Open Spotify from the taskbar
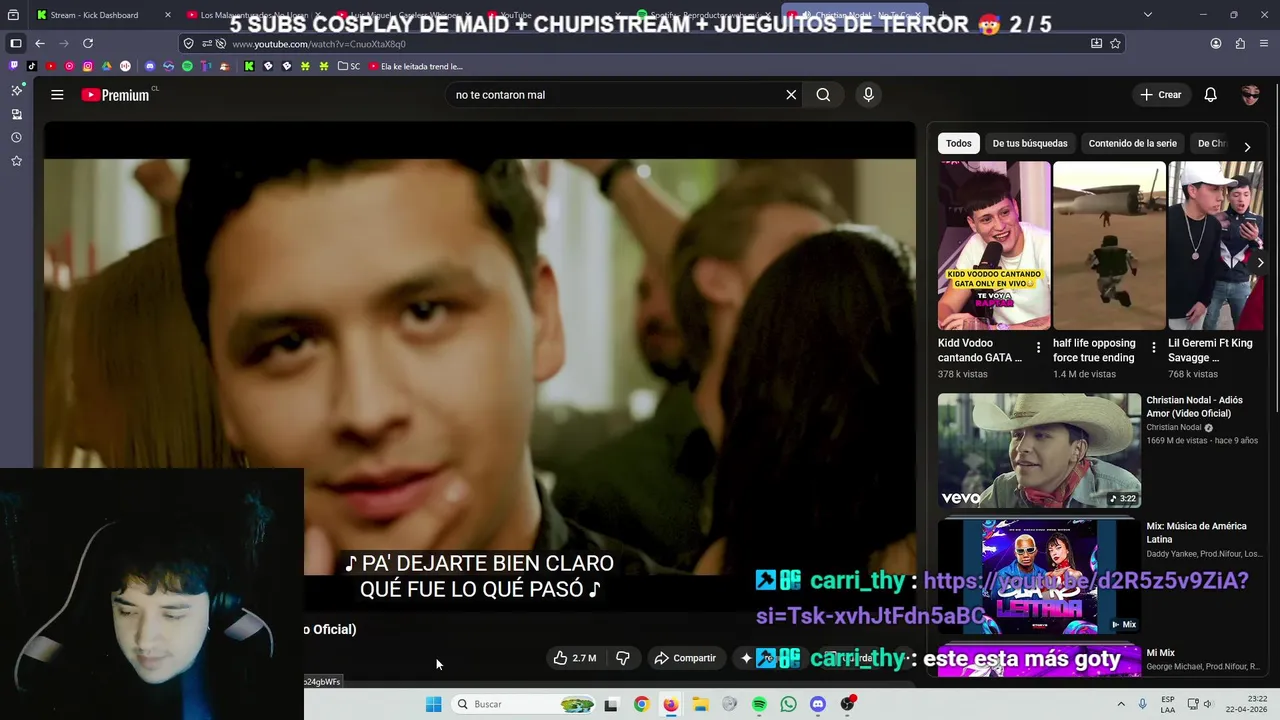 759,704
